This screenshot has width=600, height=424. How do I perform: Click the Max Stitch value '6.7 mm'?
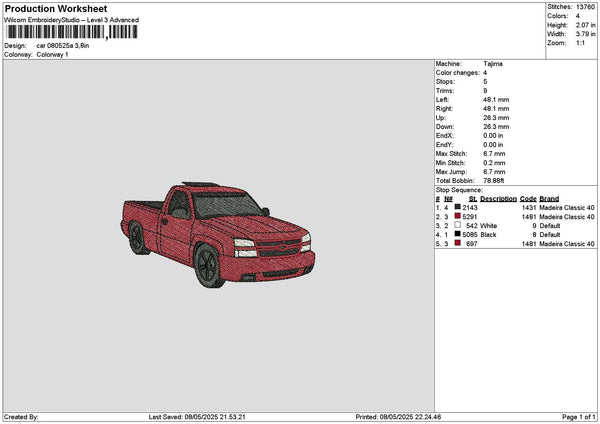494,154
